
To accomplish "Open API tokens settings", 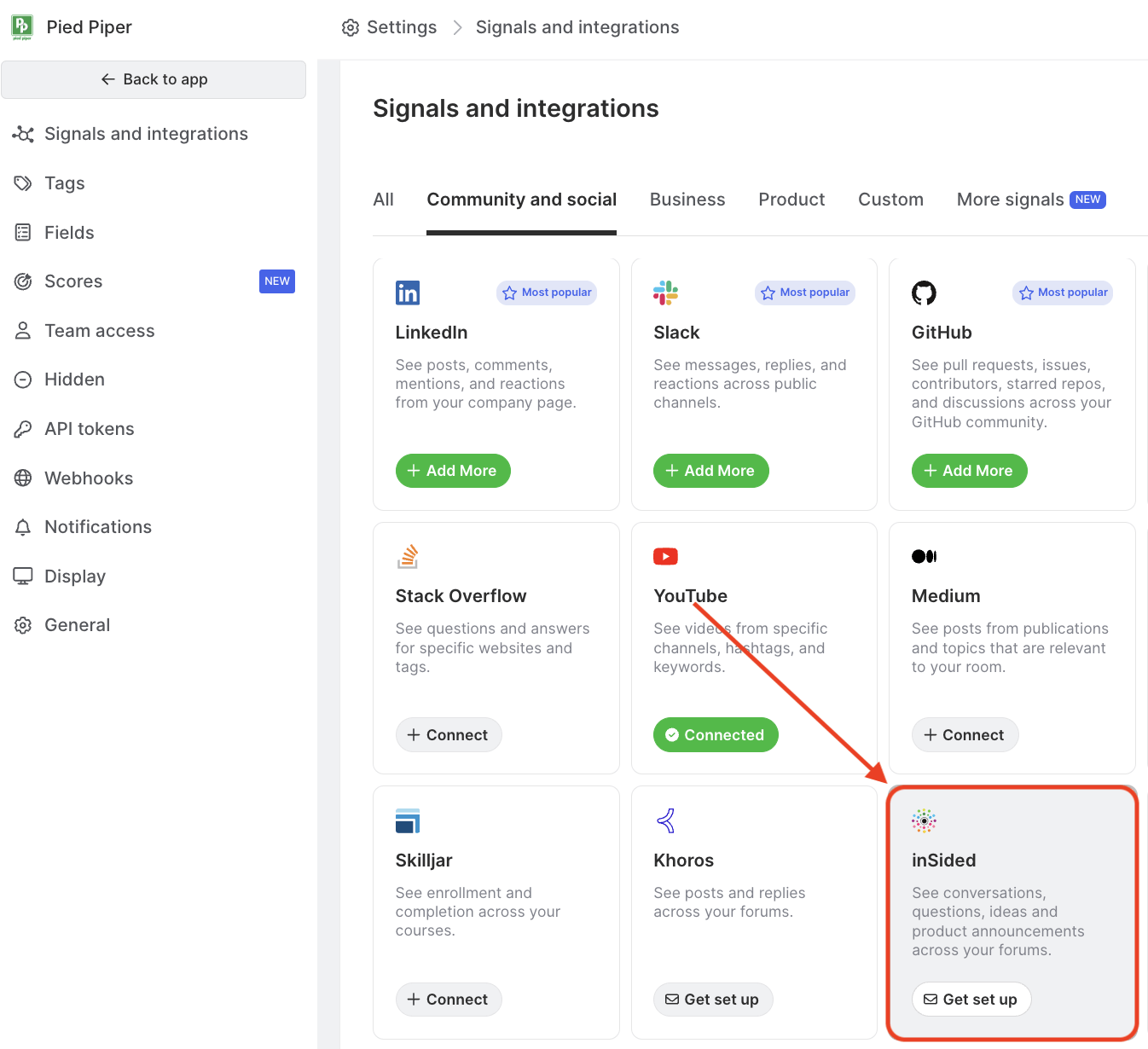I will click(90, 429).
